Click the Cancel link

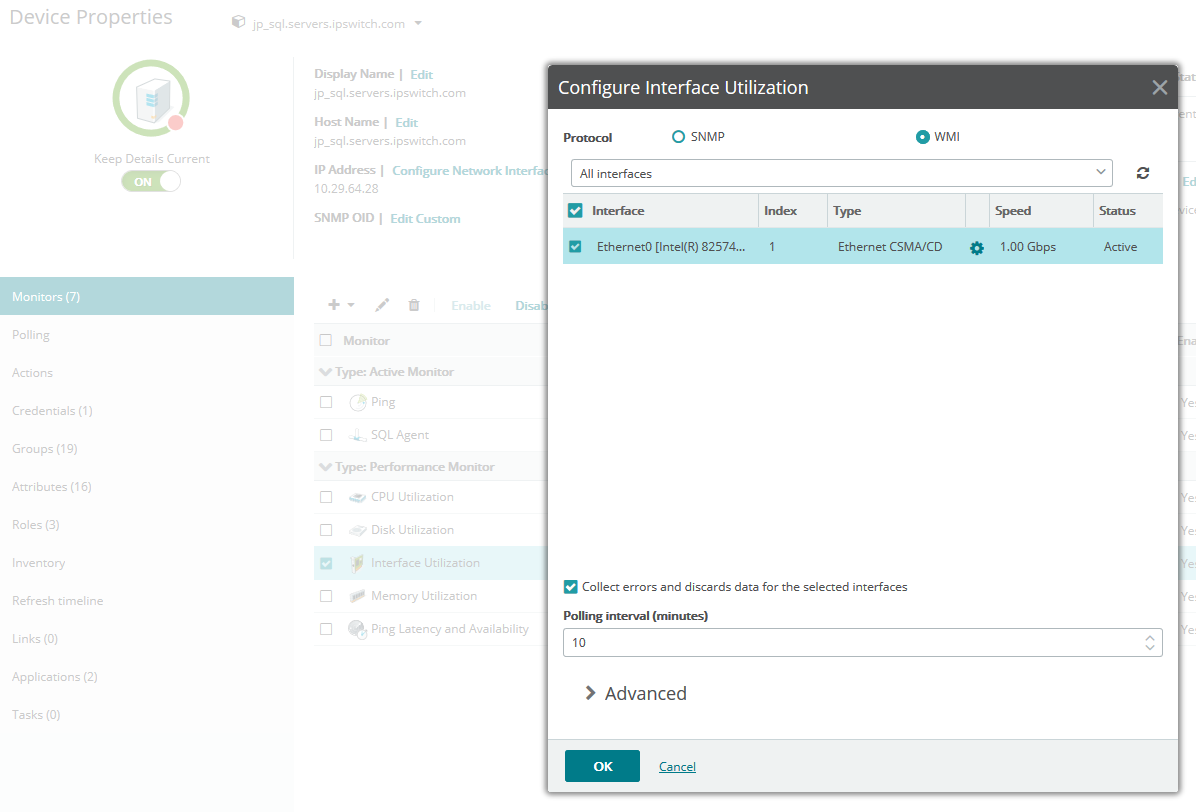click(x=677, y=767)
